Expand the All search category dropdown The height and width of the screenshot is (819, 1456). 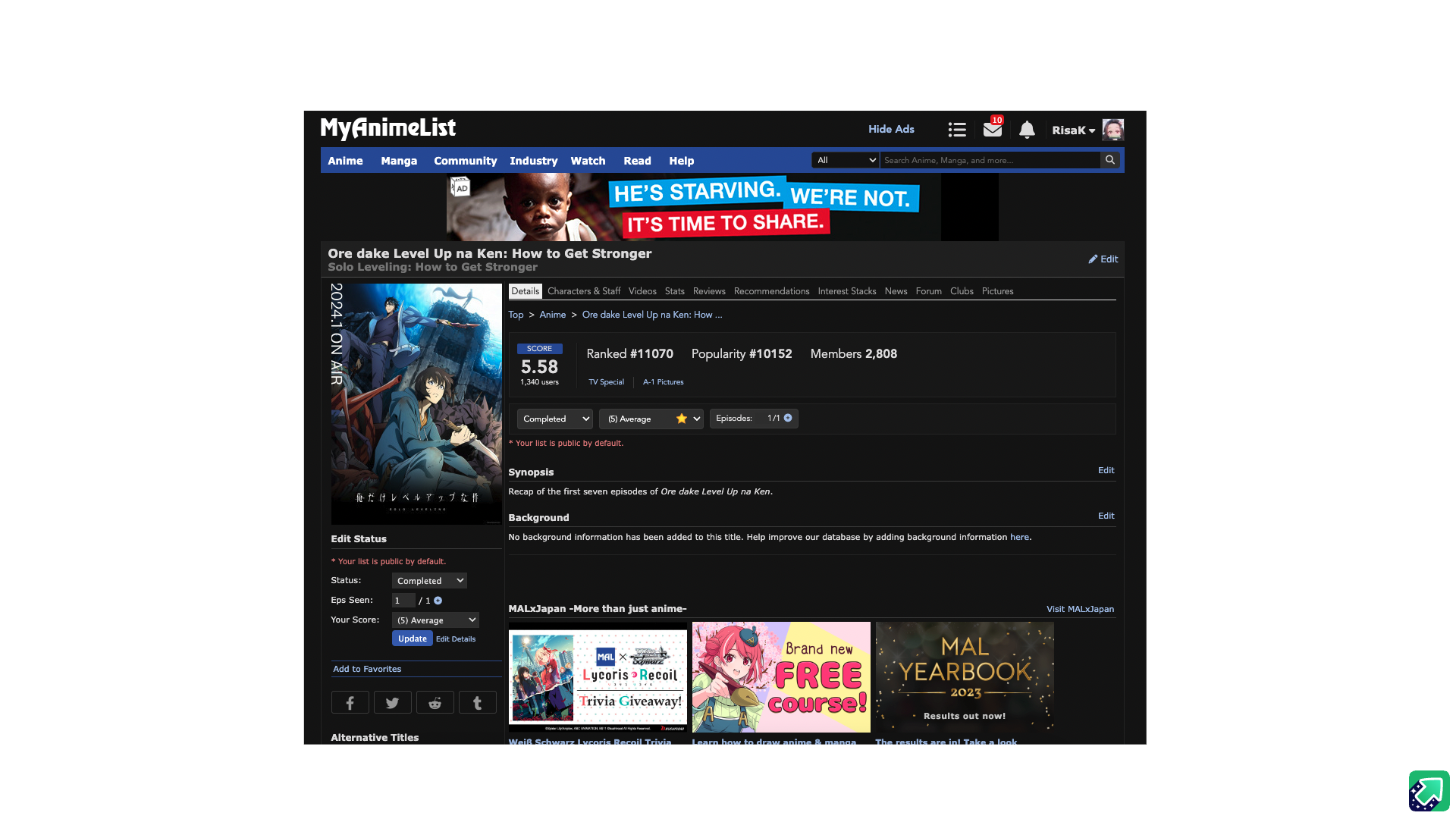pyautogui.click(x=846, y=160)
